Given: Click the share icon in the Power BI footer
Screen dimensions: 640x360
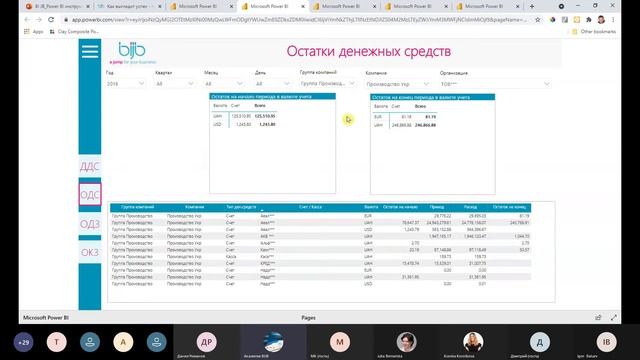Looking at the screenshot, I should click(x=598, y=317).
